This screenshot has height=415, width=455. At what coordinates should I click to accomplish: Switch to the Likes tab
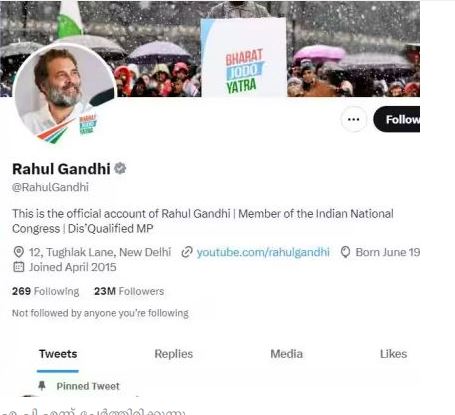coord(393,354)
